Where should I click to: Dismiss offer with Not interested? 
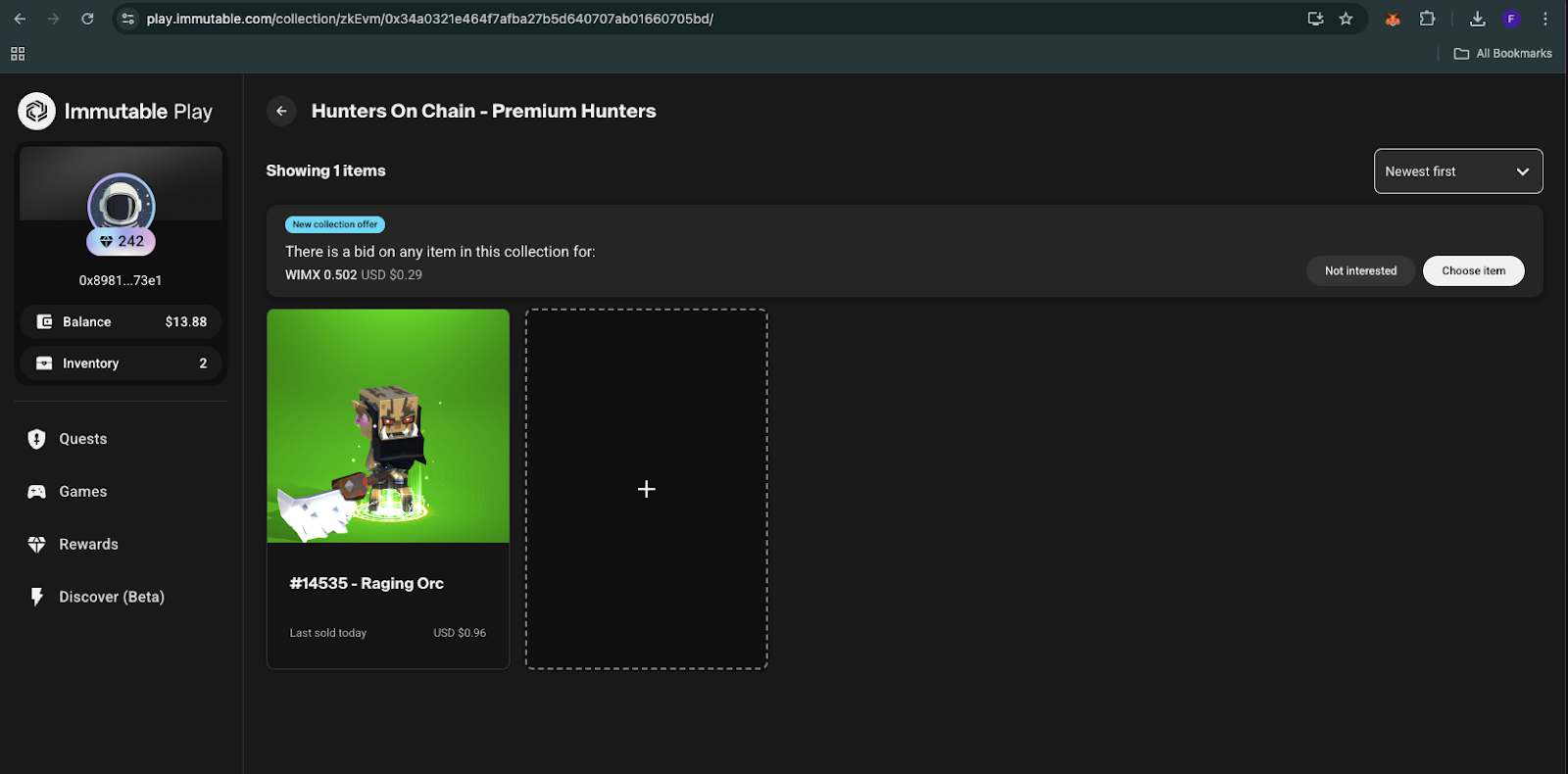point(1360,271)
